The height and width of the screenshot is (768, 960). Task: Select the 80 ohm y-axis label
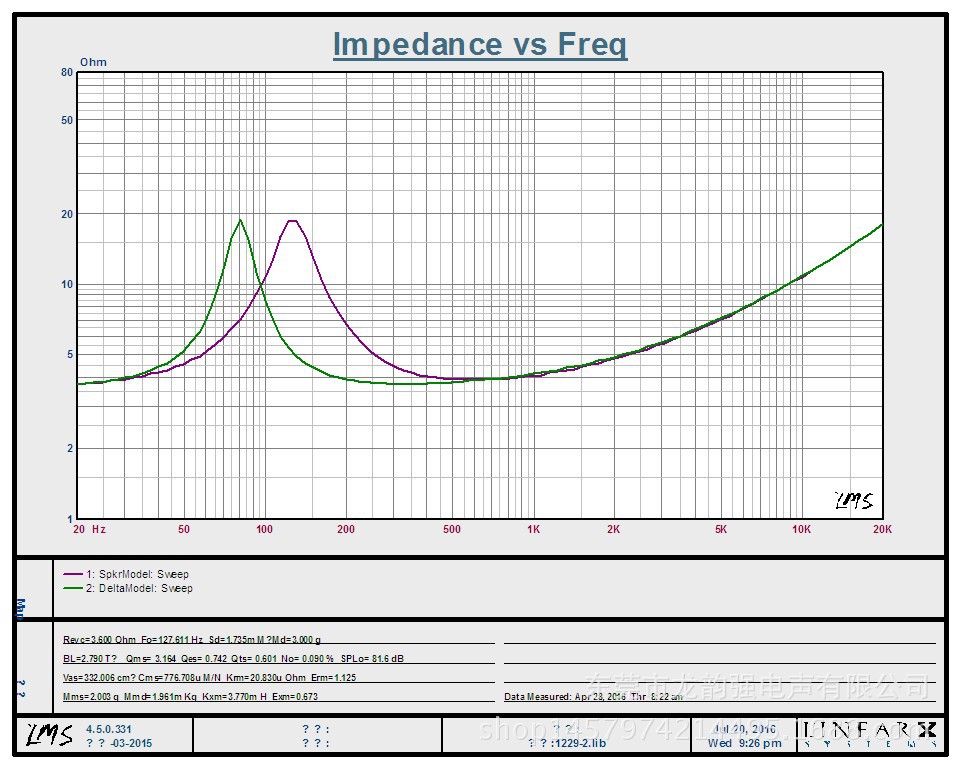(x=67, y=72)
